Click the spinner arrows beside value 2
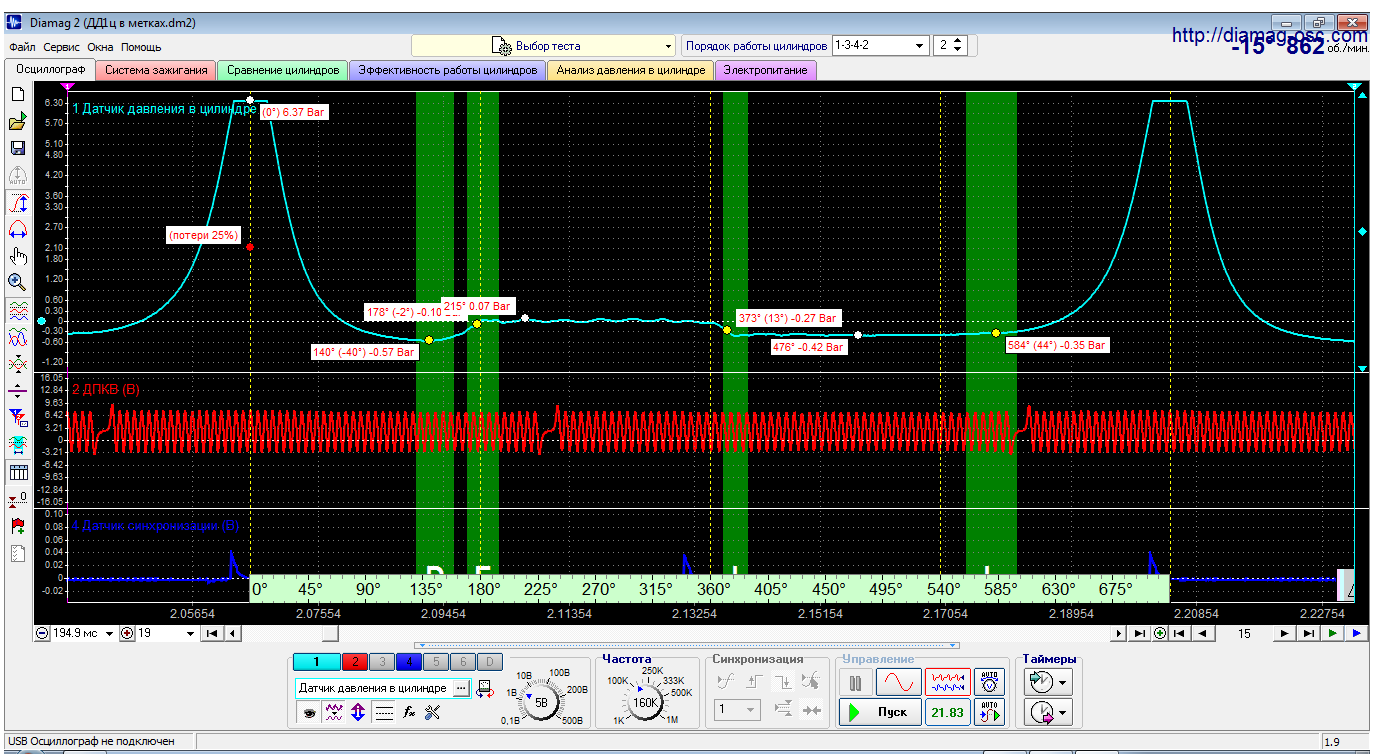This screenshot has width=1382, height=754. point(959,46)
